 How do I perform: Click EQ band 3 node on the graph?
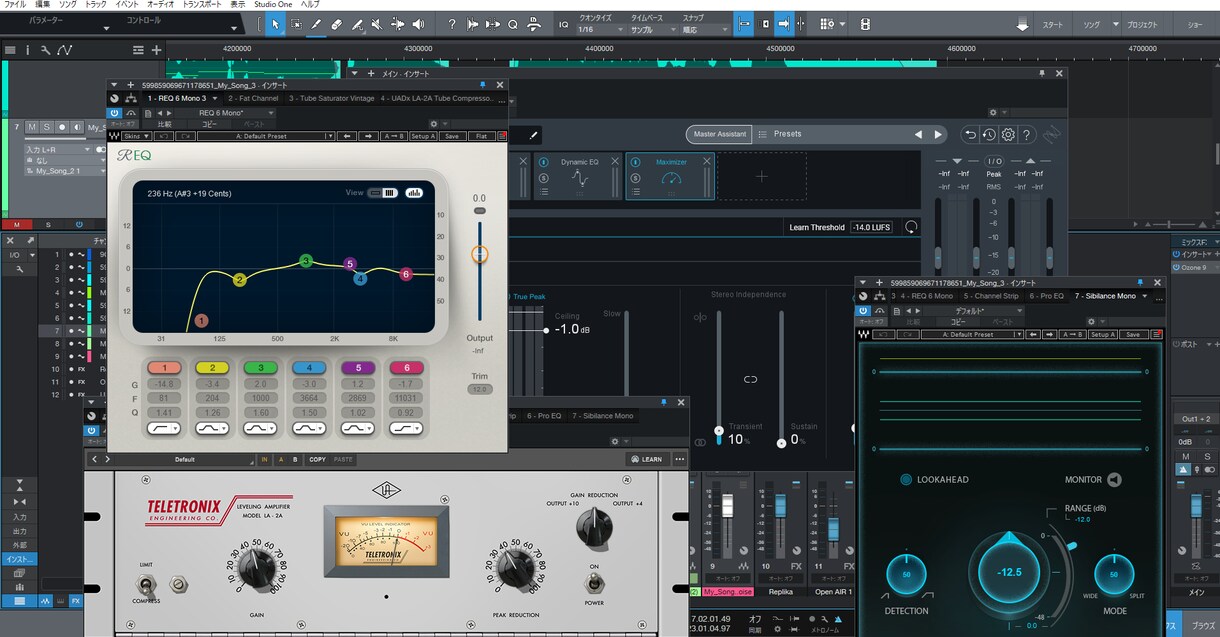coord(306,261)
